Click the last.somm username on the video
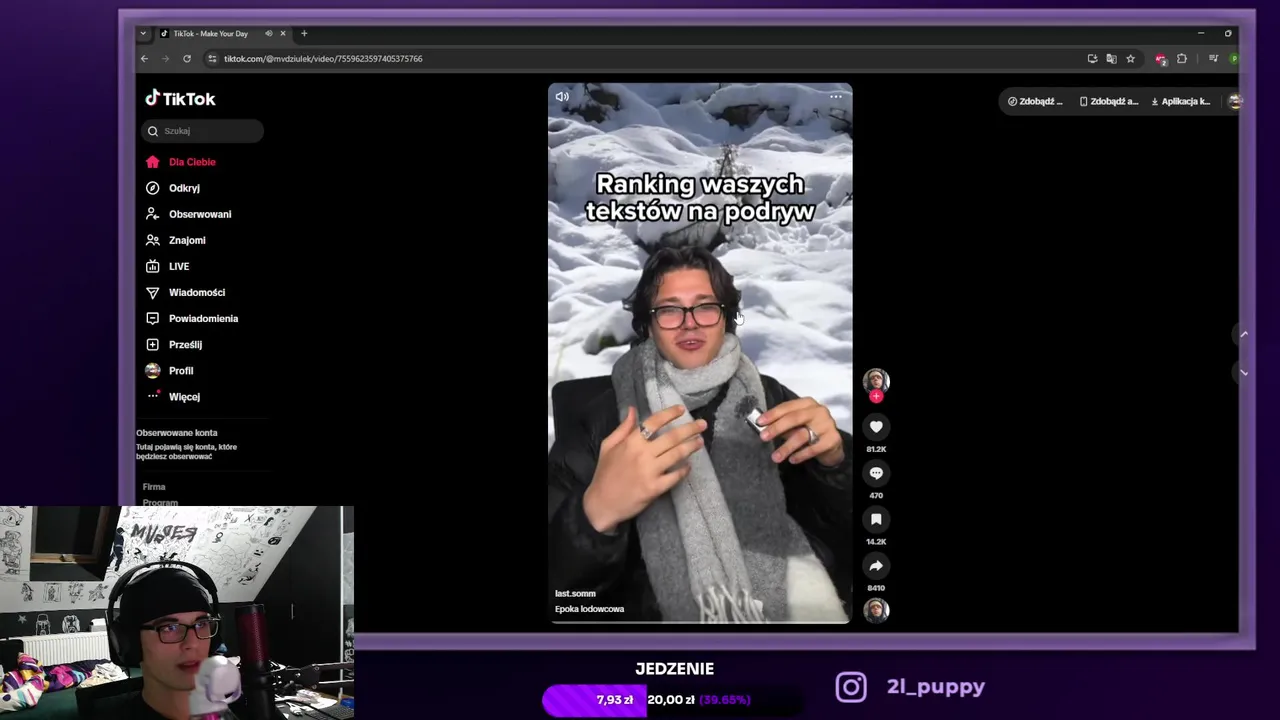1280x720 pixels. click(x=575, y=594)
